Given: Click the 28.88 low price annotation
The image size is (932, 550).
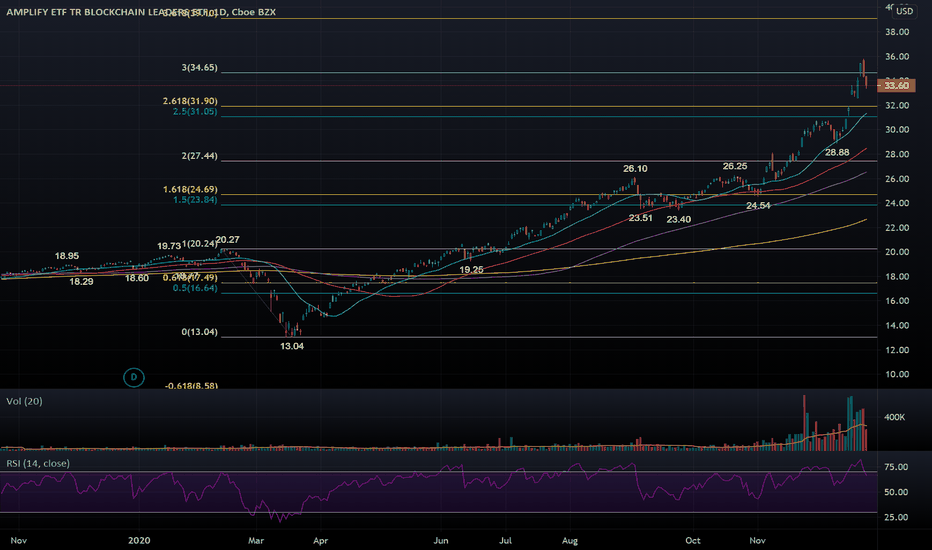Looking at the screenshot, I should coord(837,153).
